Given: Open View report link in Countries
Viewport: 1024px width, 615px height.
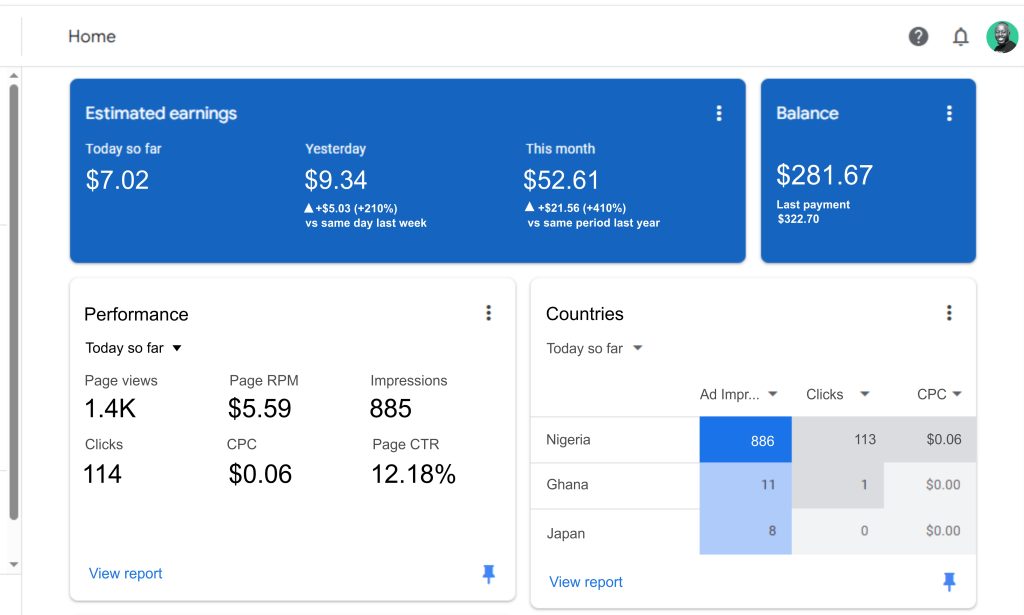Looking at the screenshot, I should coord(586,582).
